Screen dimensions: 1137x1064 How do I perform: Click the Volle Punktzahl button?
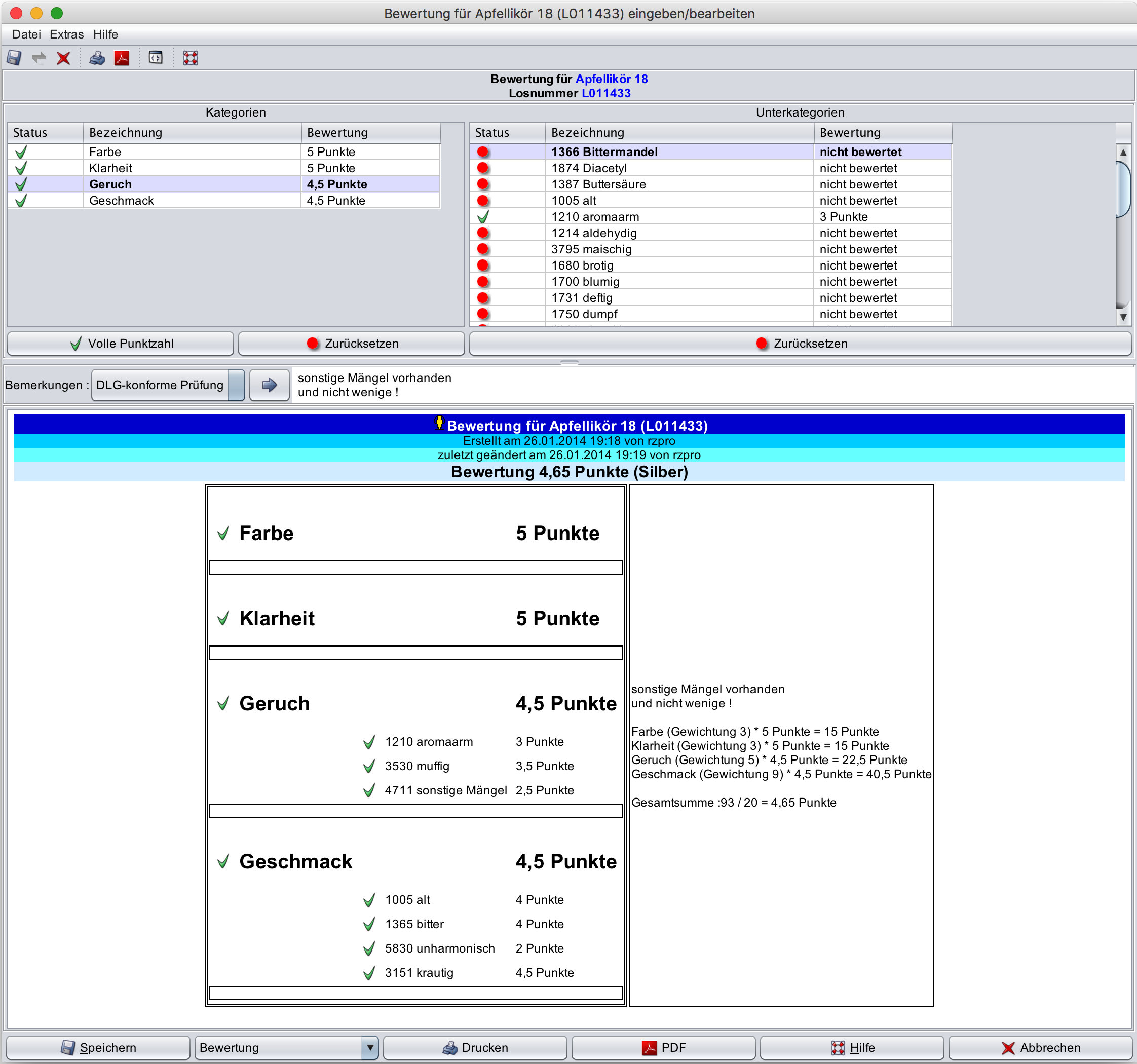pos(121,343)
